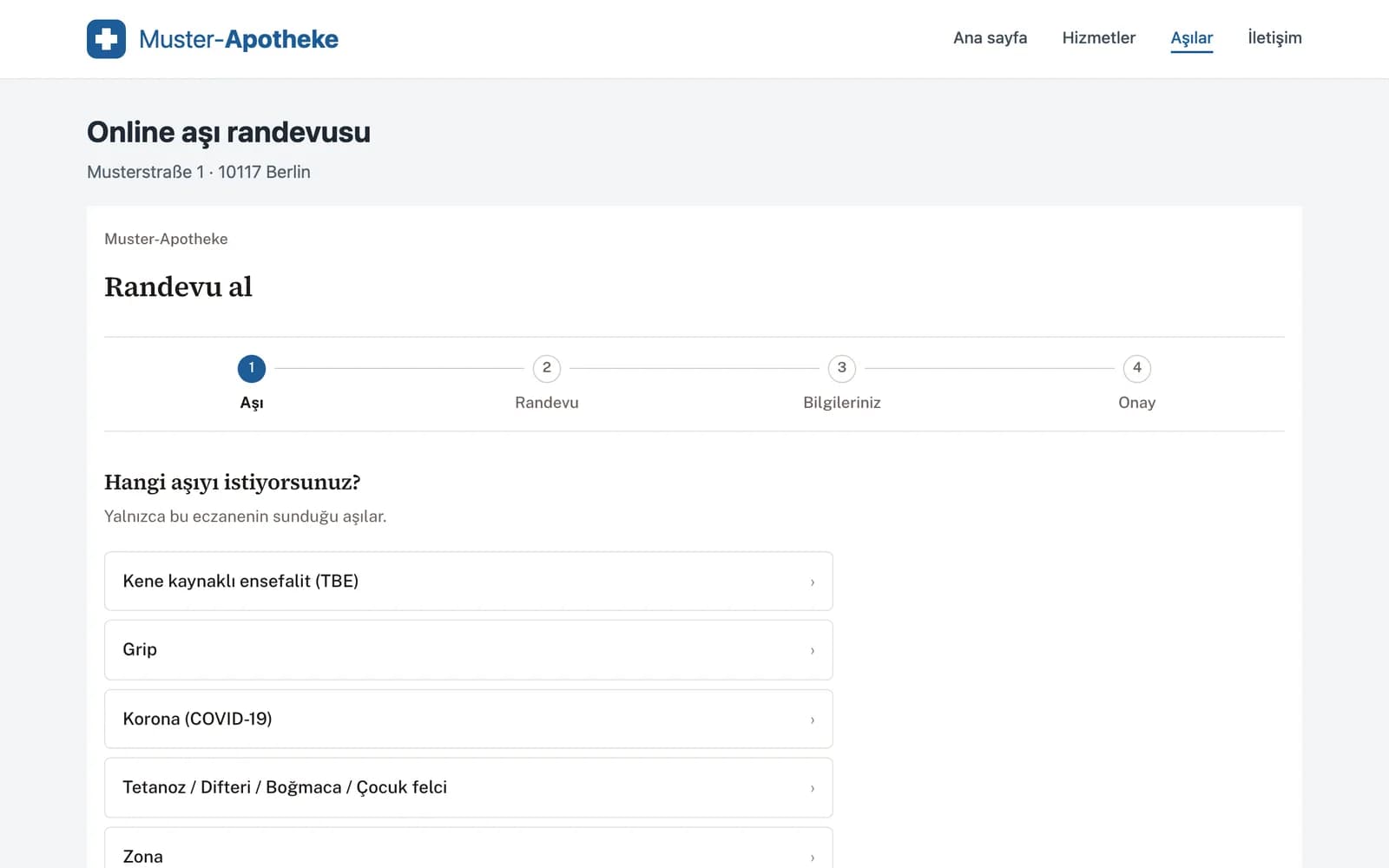Choose the Grip vaccine option

[x=469, y=650]
